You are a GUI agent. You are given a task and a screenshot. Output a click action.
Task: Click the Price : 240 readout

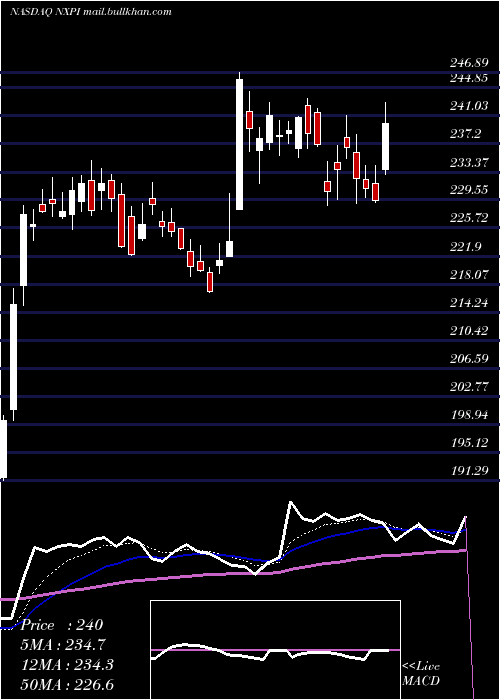tap(62, 625)
